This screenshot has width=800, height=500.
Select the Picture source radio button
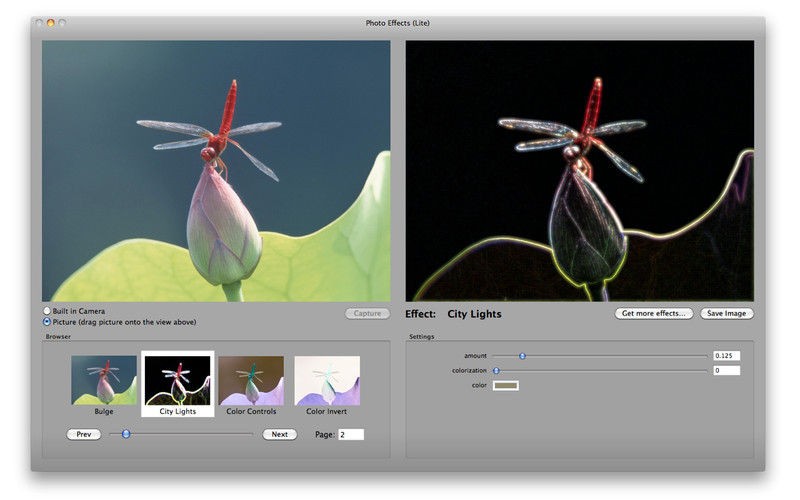point(47,322)
